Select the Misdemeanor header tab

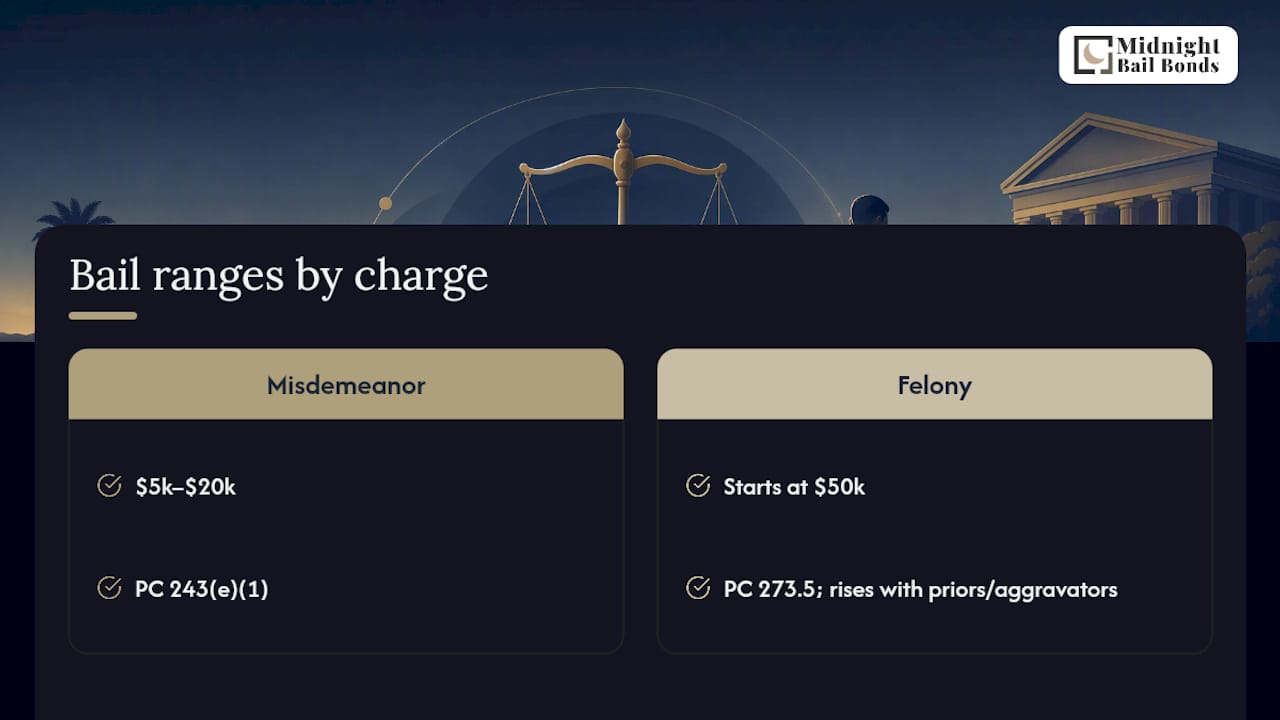[346, 384]
